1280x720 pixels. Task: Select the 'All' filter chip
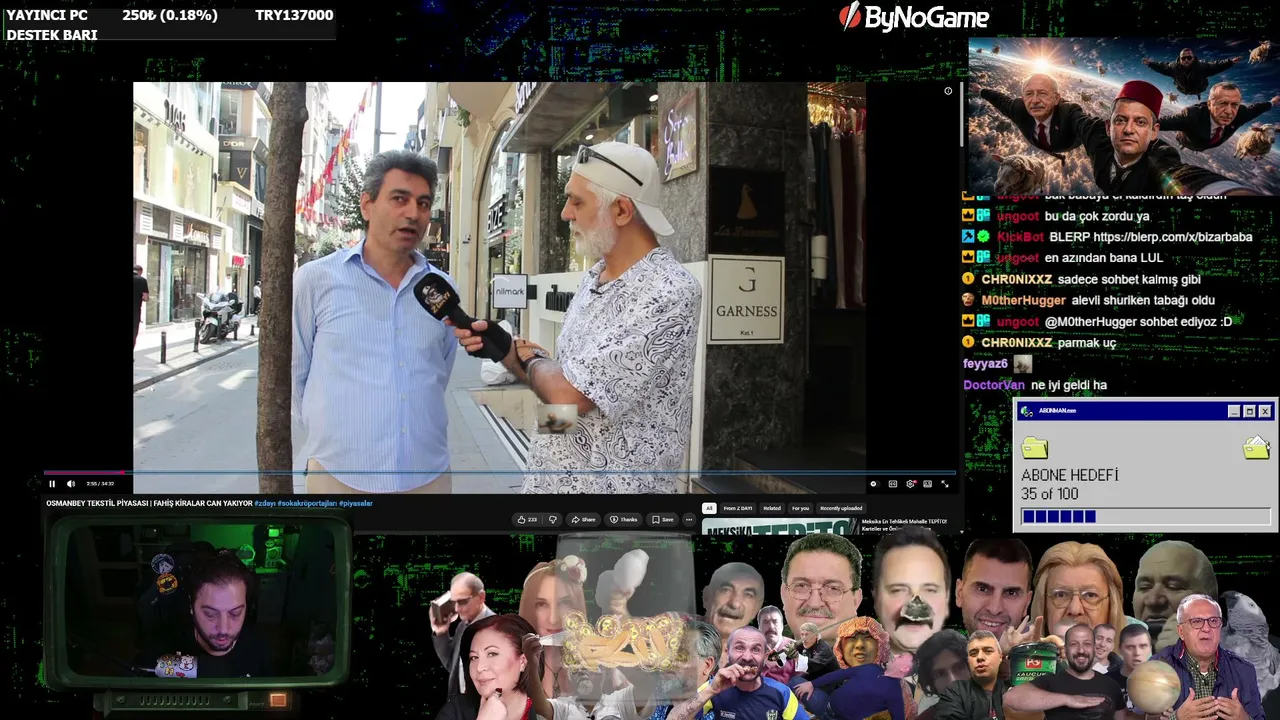[709, 508]
